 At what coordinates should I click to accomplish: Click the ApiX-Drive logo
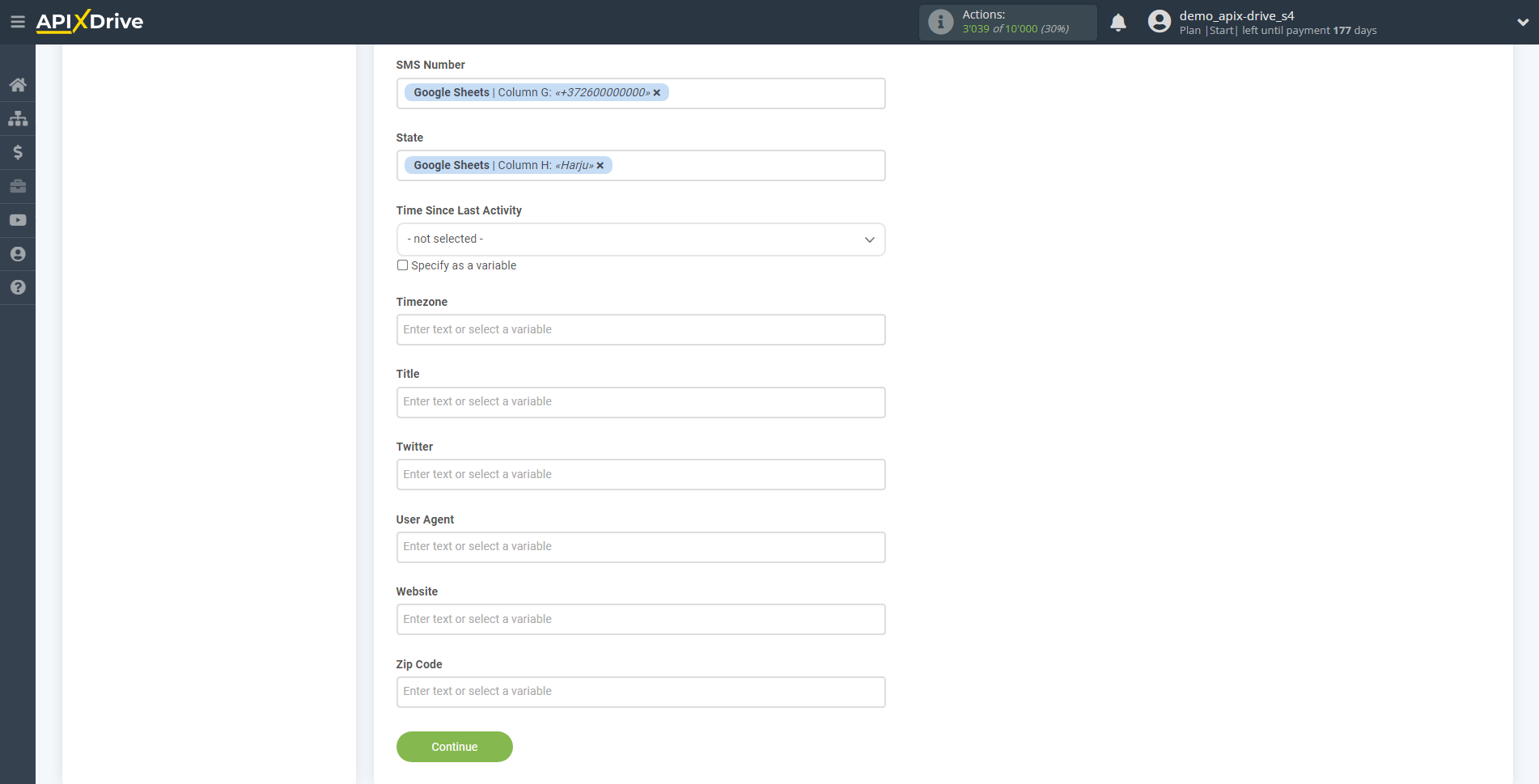(x=90, y=22)
